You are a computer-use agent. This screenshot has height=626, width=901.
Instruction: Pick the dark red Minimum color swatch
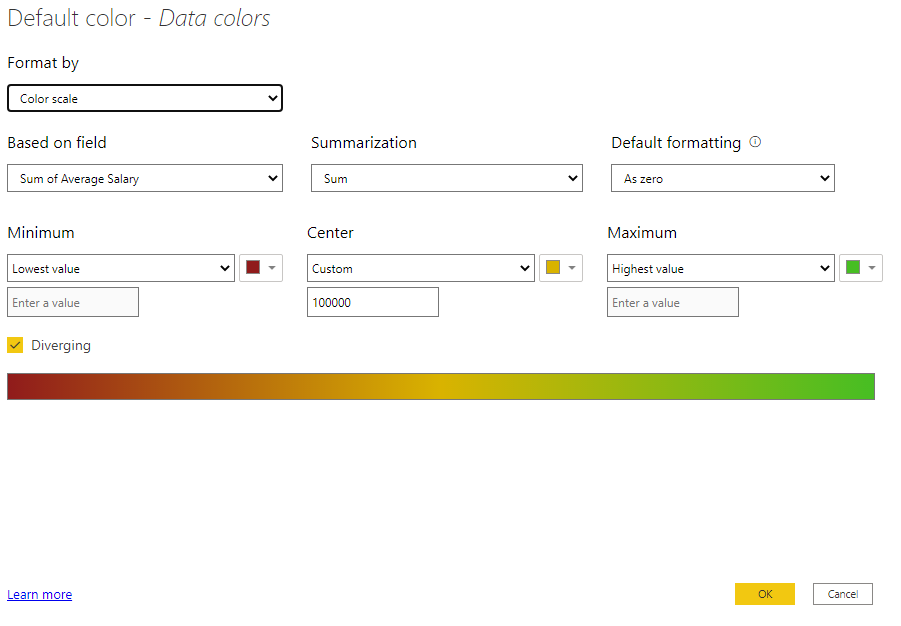click(x=253, y=267)
